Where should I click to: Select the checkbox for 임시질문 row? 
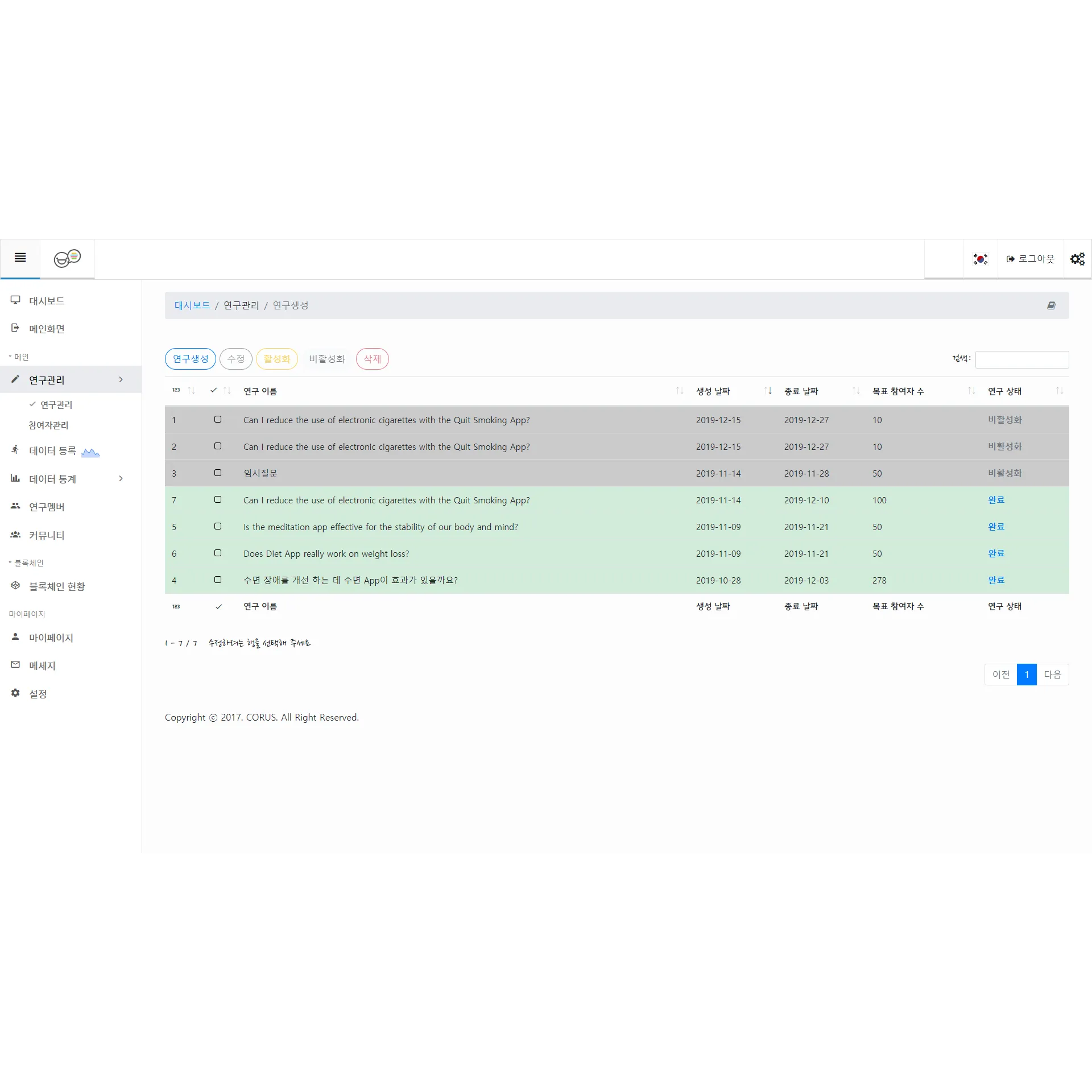(x=218, y=473)
